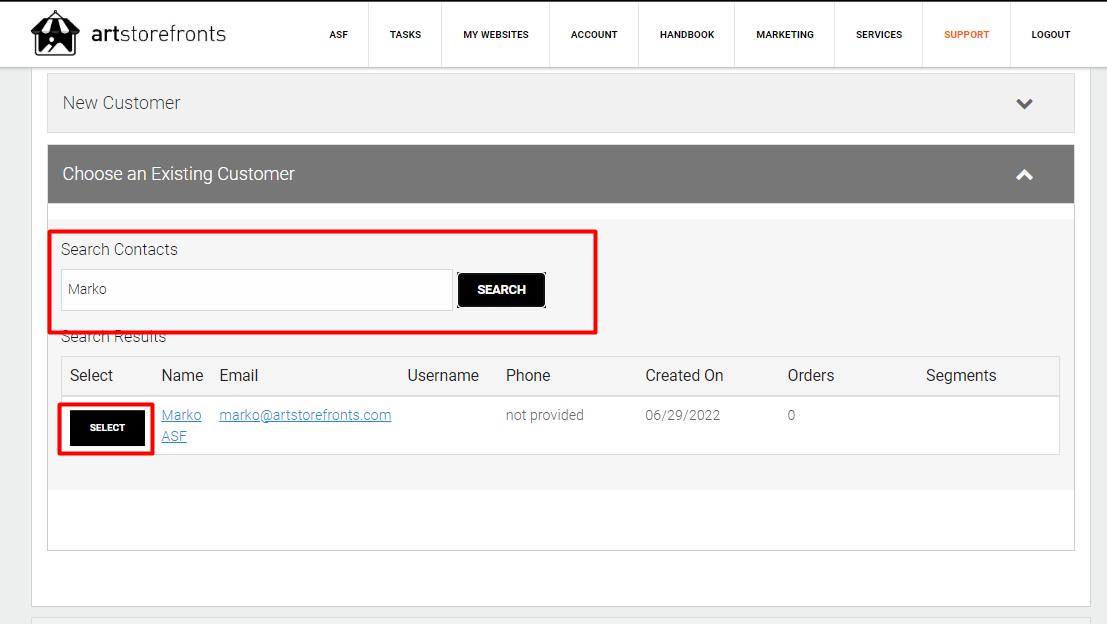Click the artstorefronts brand name text
1107x624 pixels.
[x=159, y=34]
